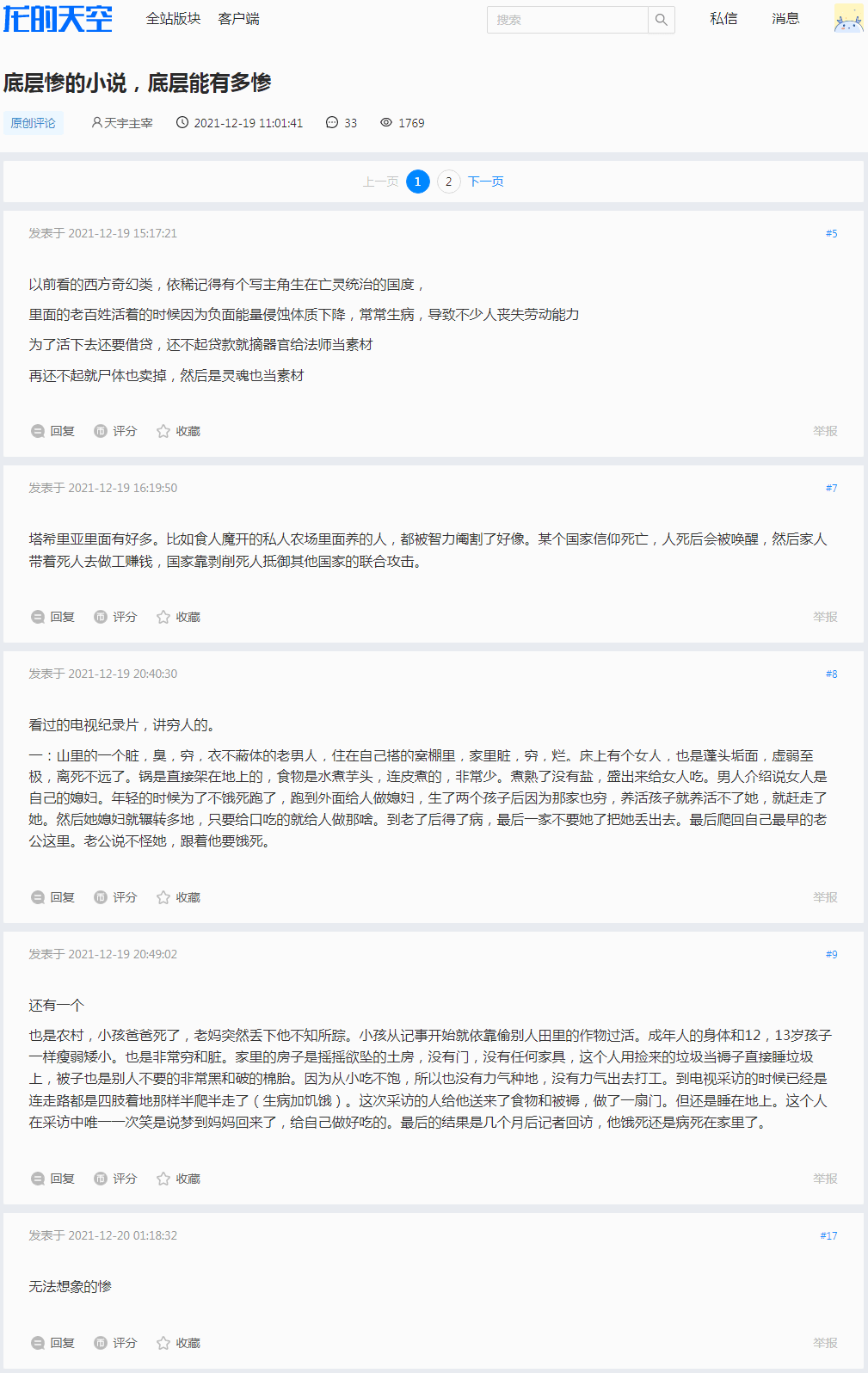
Task: Rate post #8 with 评分
Action: [x=115, y=897]
